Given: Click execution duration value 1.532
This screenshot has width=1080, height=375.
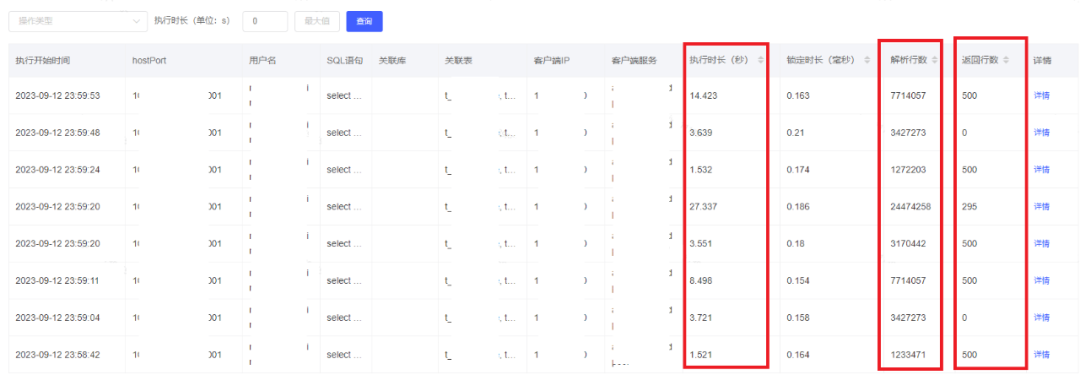Looking at the screenshot, I should pos(701,170).
